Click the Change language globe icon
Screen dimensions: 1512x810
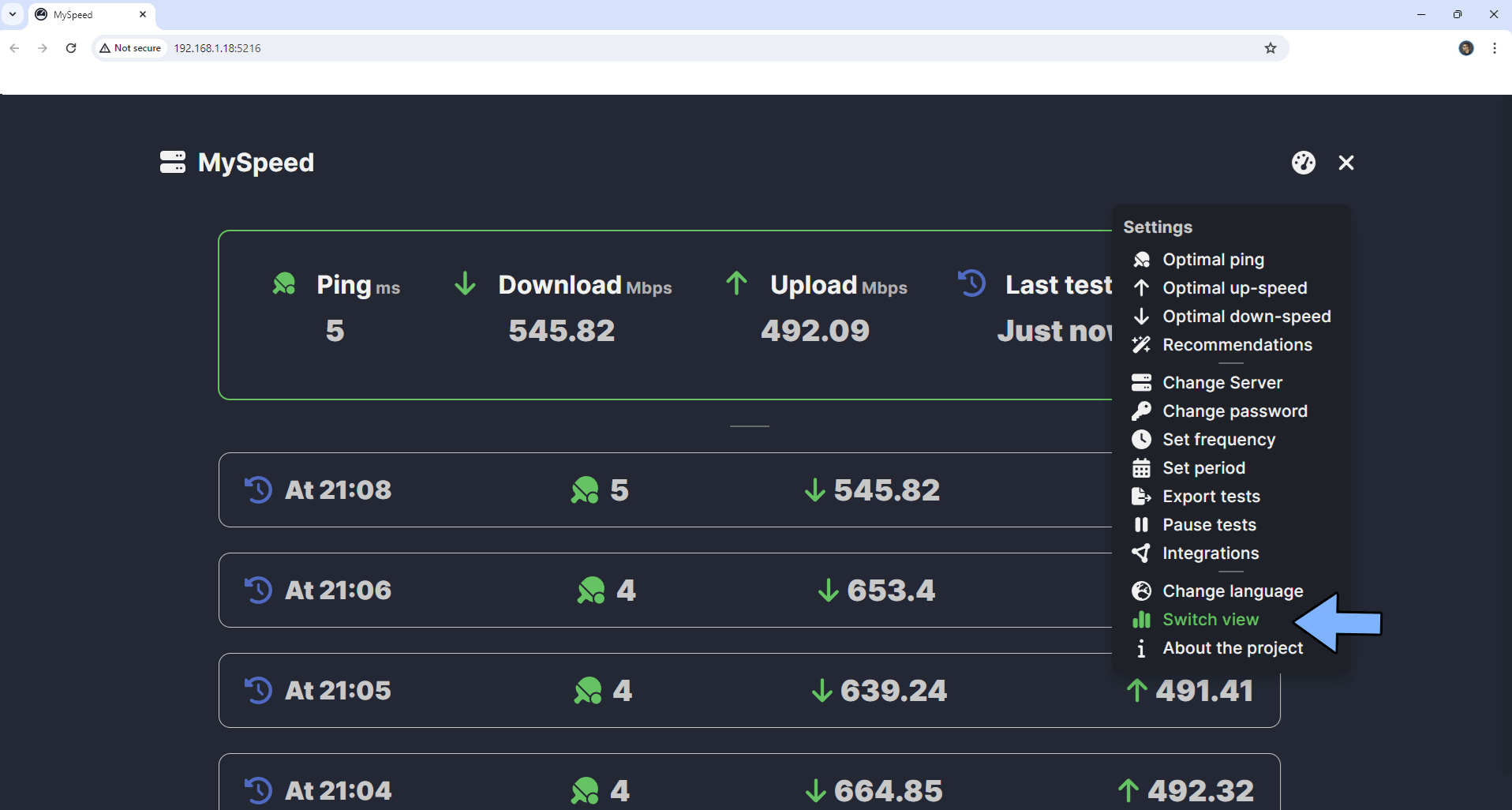(x=1141, y=591)
